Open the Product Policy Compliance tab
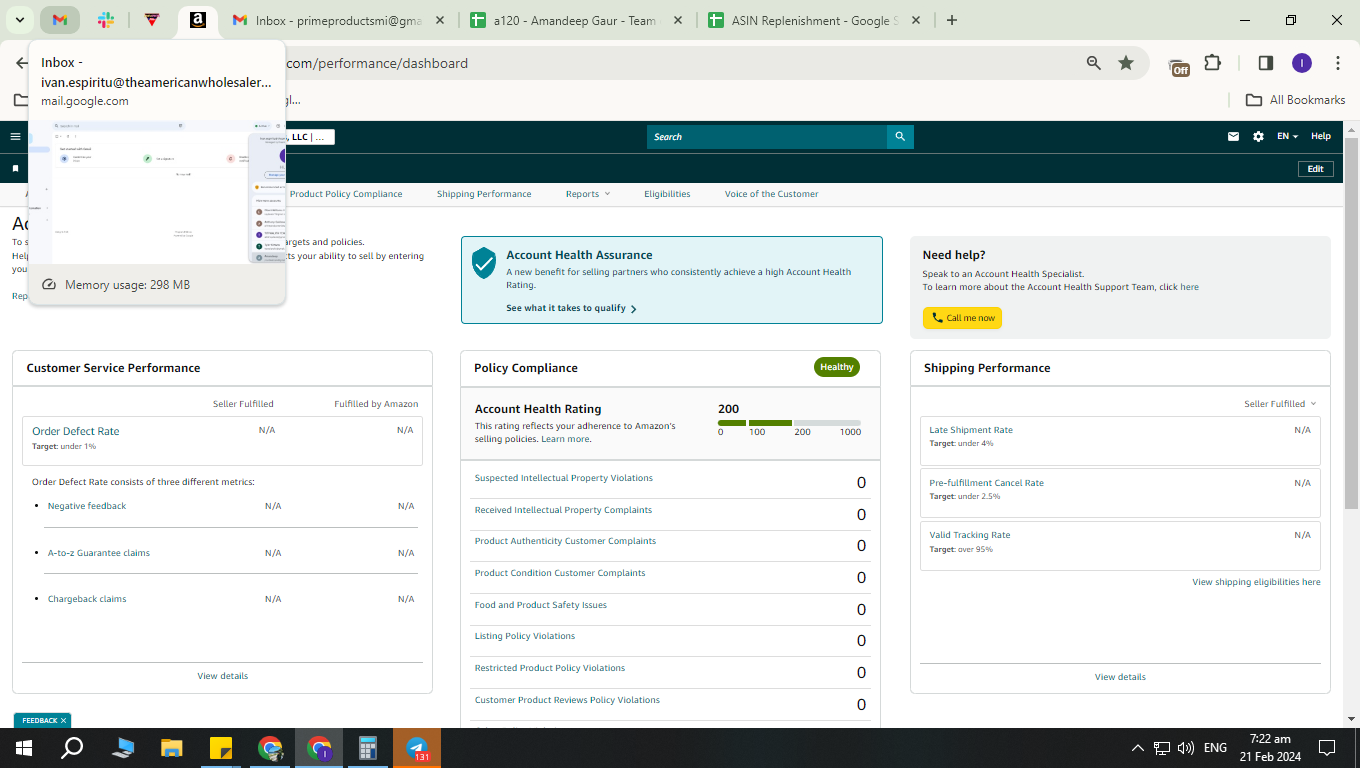Screen dimensions: 1360x768 click(346, 194)
